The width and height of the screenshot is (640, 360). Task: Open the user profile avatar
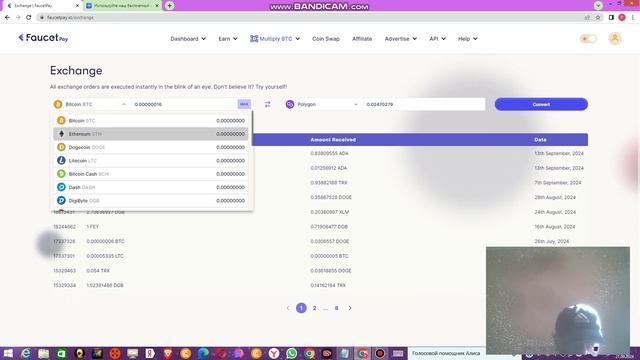click(x=615, y=39)
